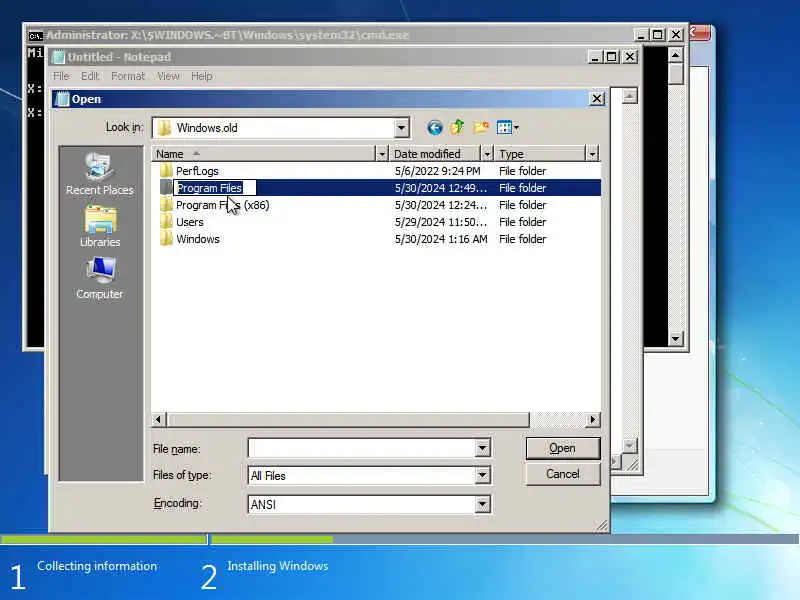Image resolution: width=800 pixels, height=600 pixels.
Task: Click Windows date 5/30/2024 1:16 AM
Action: pos(441,239)
